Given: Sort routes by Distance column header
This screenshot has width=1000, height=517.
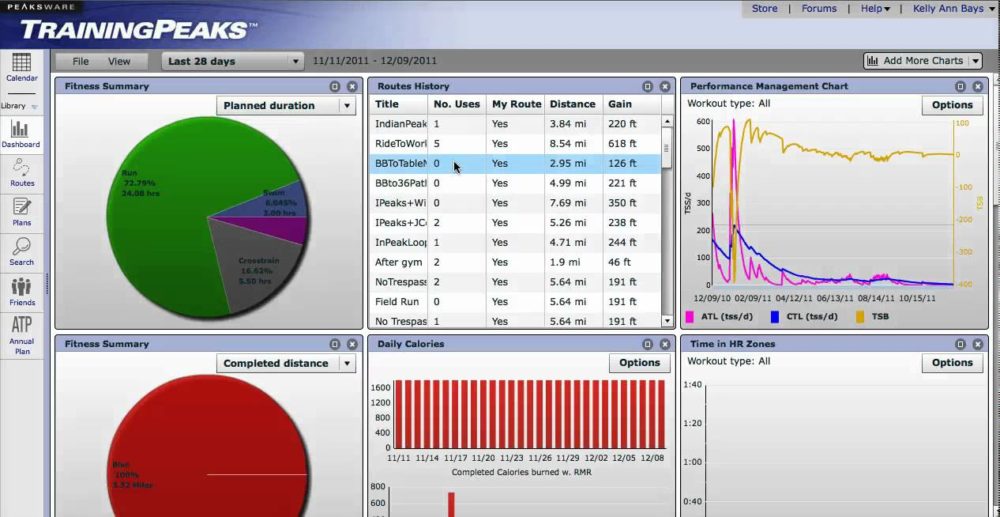Looking at the screenshot, I should 572,104.
